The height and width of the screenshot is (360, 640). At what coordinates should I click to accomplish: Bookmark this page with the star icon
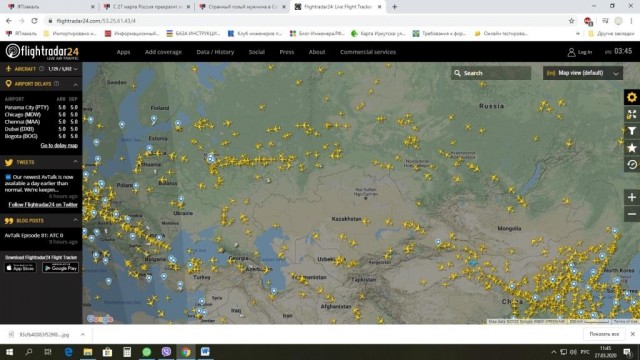[571, 21]
